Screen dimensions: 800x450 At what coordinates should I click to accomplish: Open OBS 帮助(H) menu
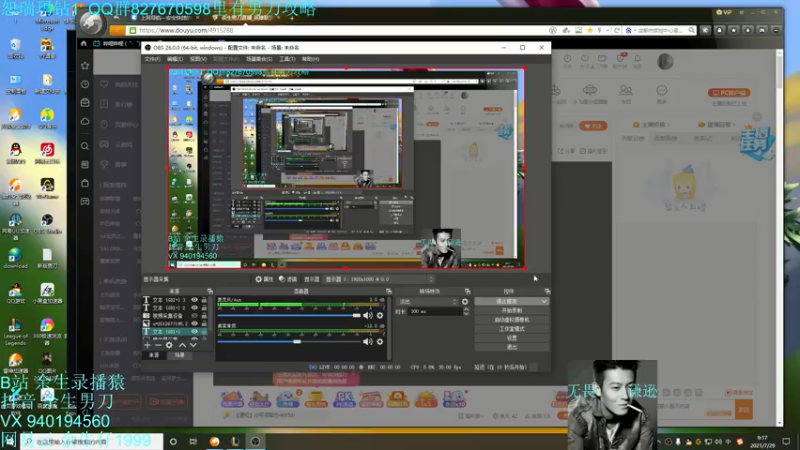pyautogui.click(x=310, y=59)
